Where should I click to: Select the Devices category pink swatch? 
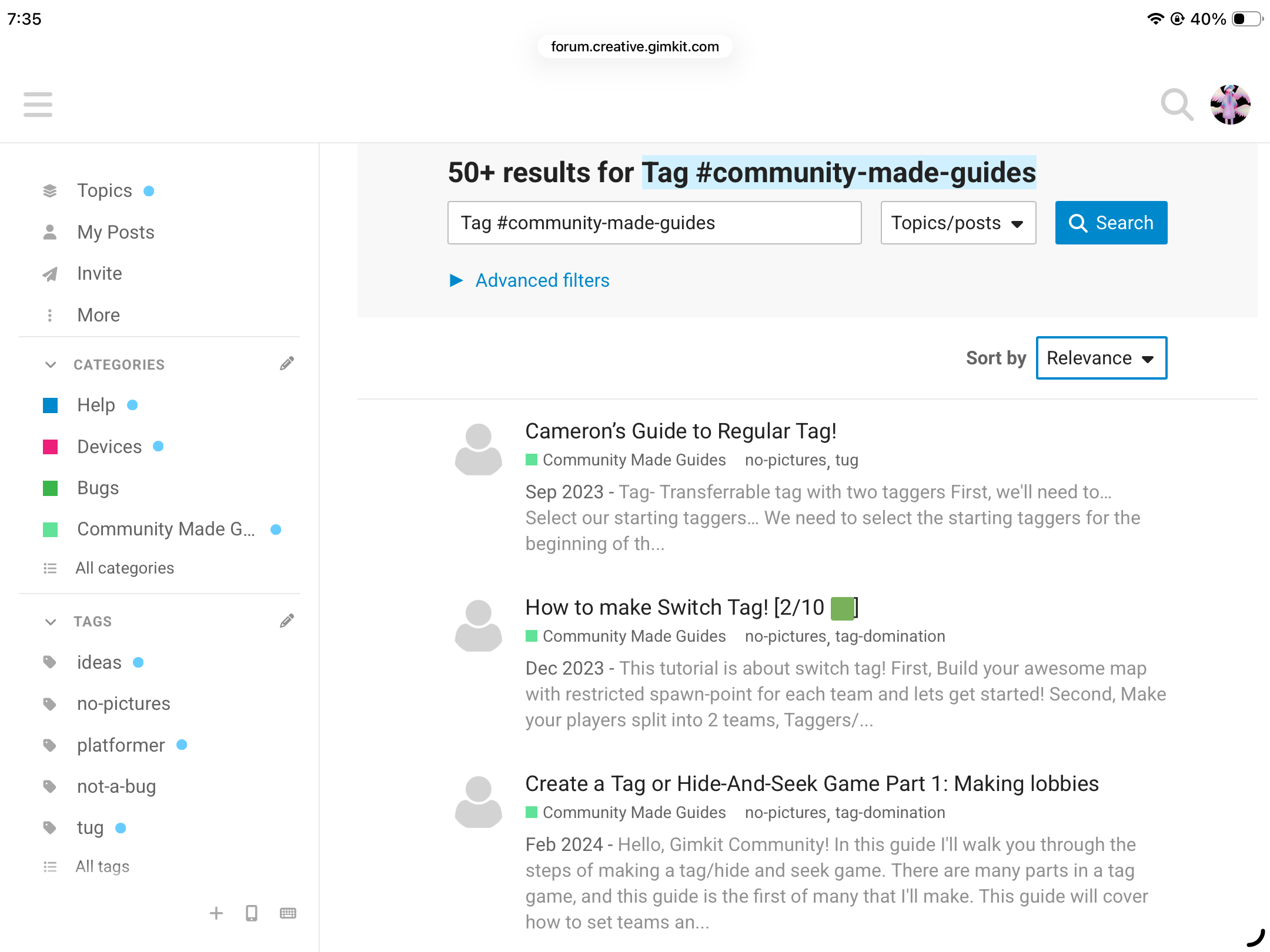(x=51, y=447)
